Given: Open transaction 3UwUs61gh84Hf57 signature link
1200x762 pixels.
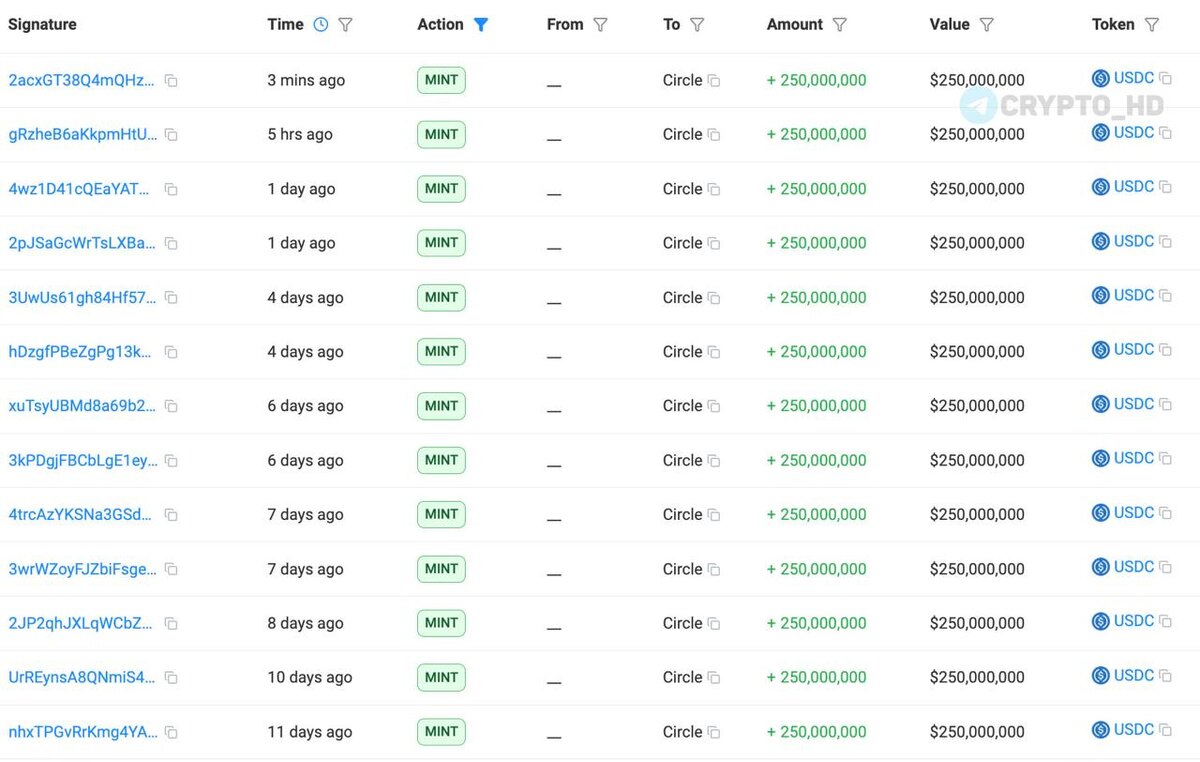Looking at the screenshot, I should click(81, 298).
